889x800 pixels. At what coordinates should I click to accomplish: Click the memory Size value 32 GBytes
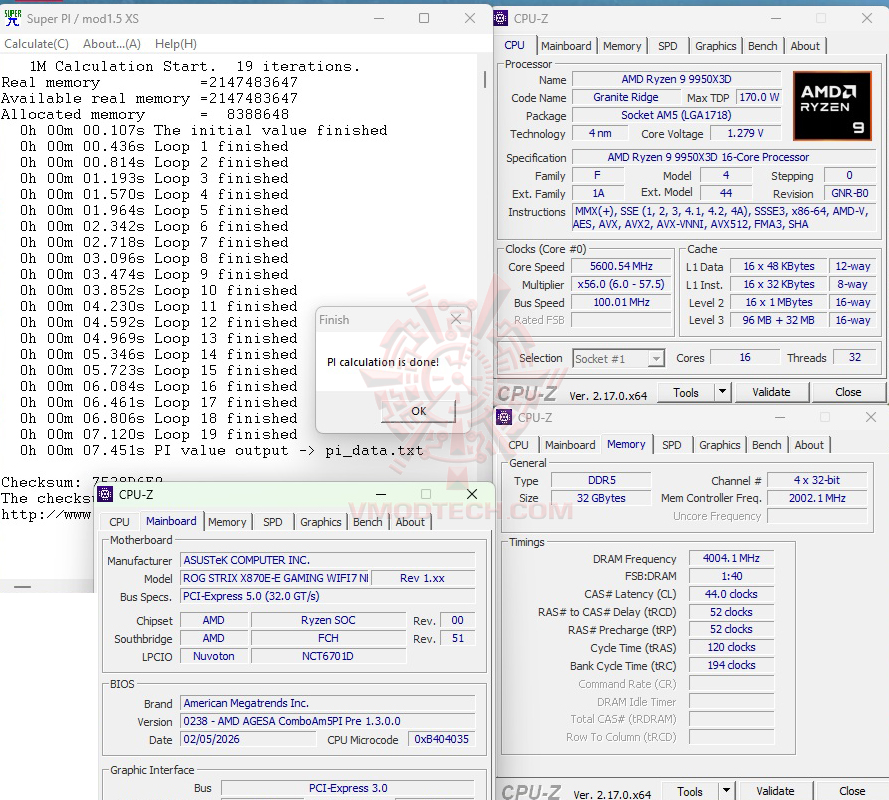click(602, 498)
